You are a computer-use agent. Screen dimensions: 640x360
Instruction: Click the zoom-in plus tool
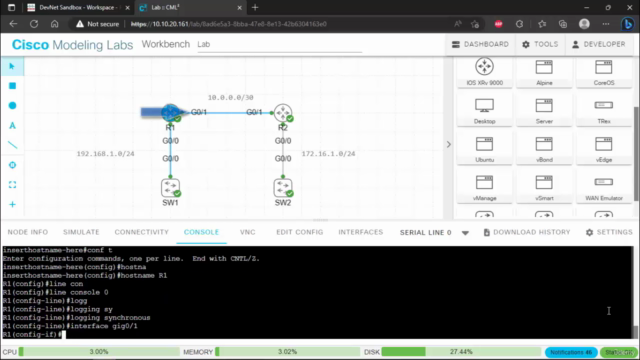(x=12, y=204)
